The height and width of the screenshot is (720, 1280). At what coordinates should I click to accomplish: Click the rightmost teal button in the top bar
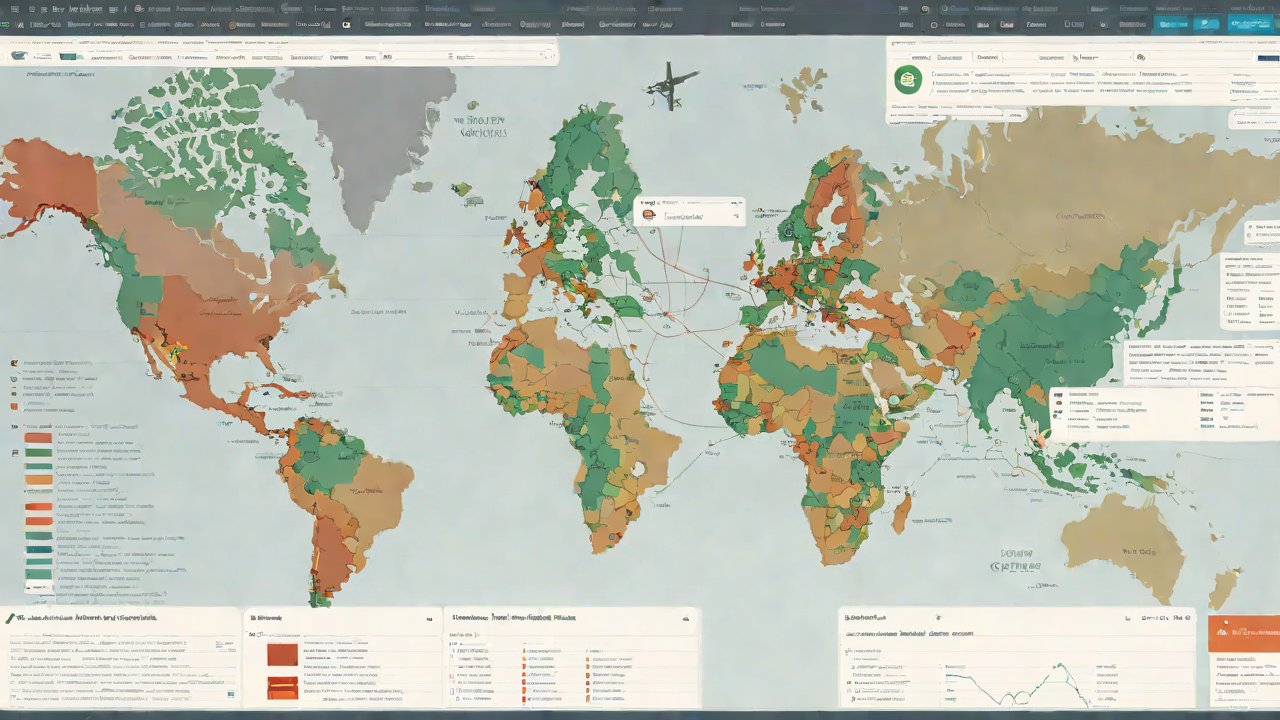[1250, 24]
